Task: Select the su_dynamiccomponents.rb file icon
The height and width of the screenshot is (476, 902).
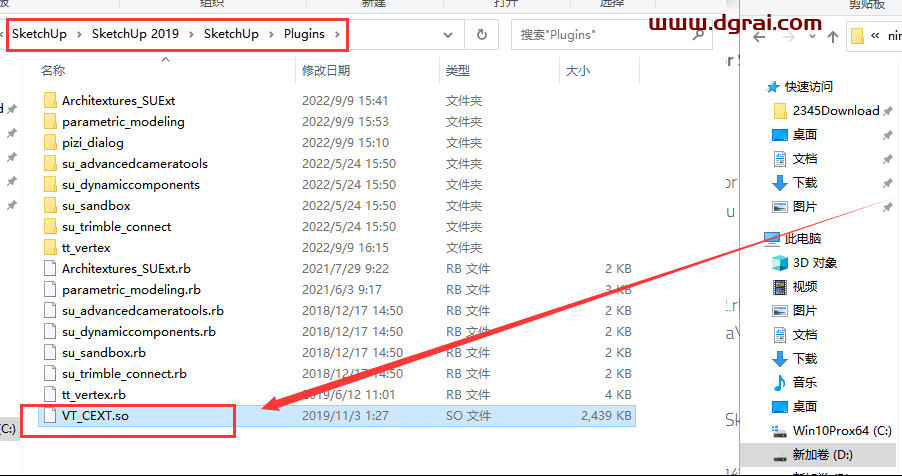Action: [51, 332]
